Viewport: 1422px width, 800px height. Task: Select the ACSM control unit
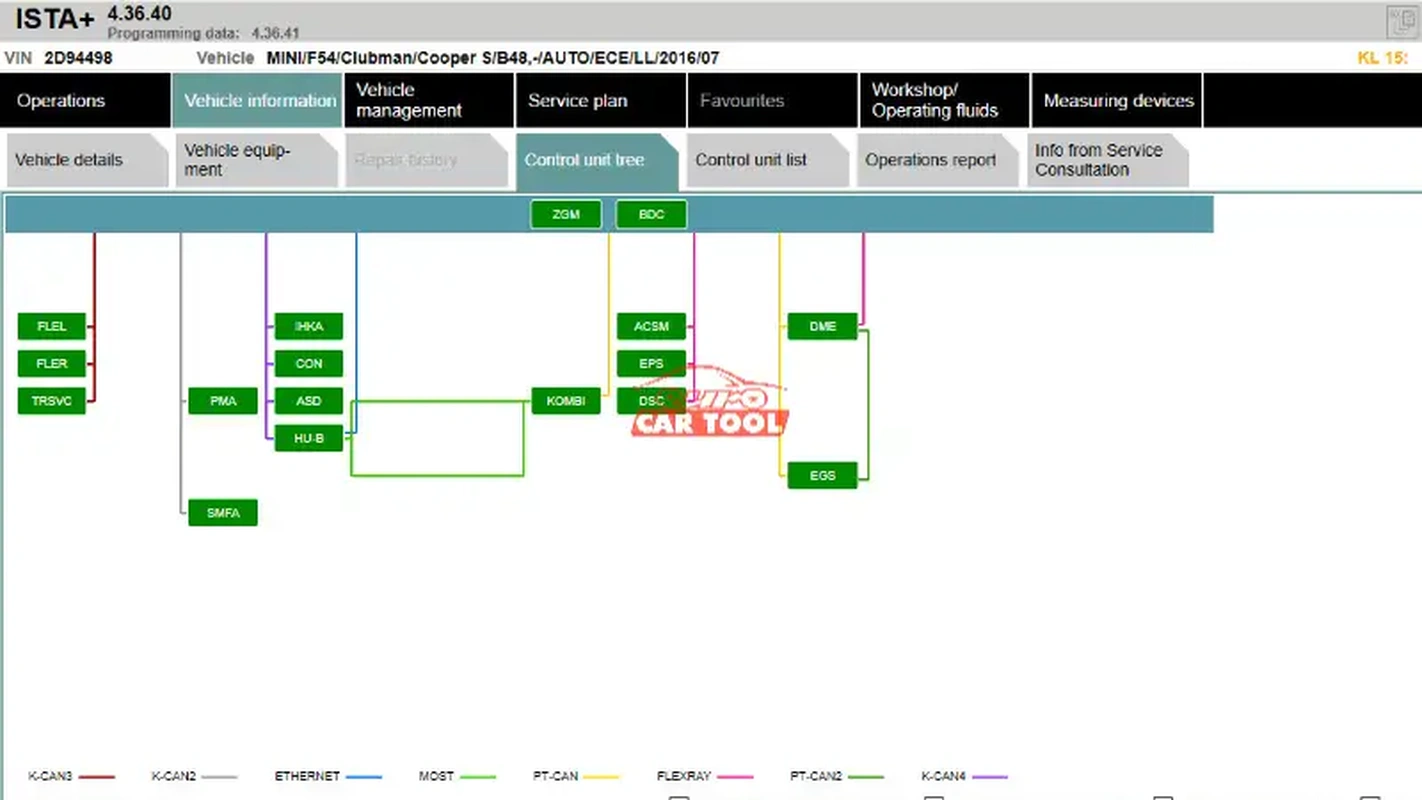(x=651, y=326)
